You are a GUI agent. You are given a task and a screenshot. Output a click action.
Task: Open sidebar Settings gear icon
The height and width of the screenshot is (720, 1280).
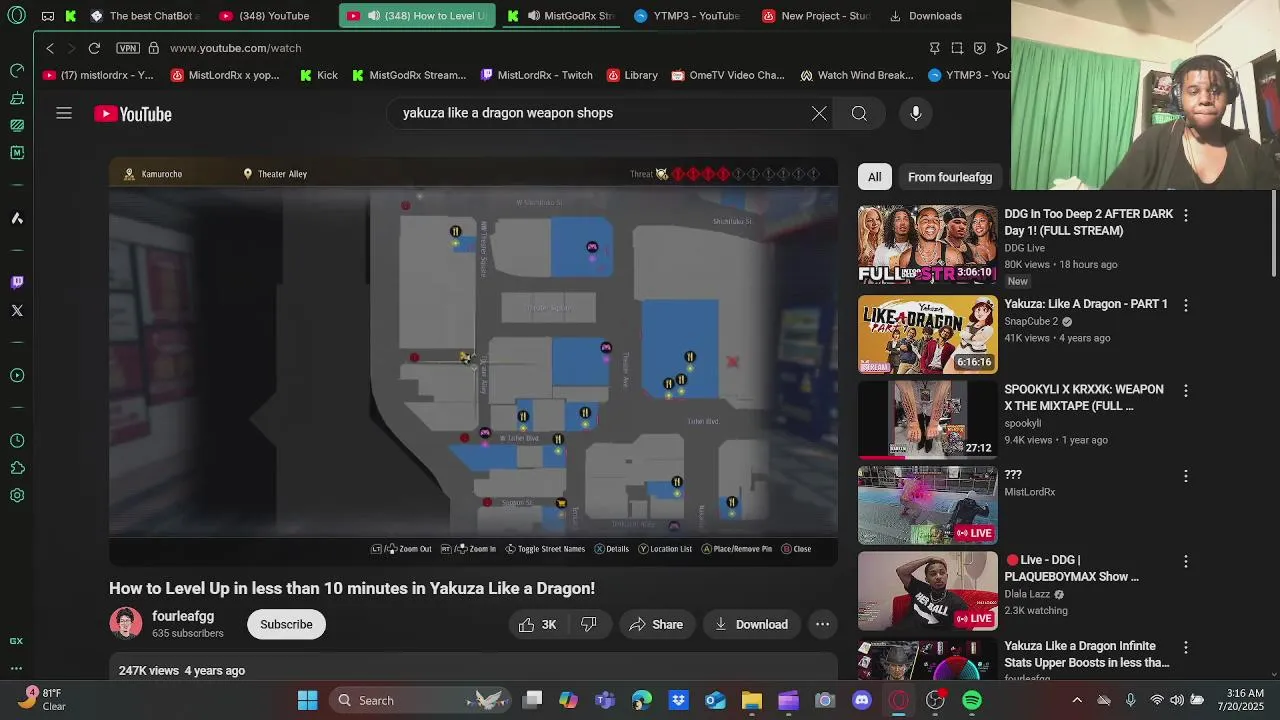17,495
